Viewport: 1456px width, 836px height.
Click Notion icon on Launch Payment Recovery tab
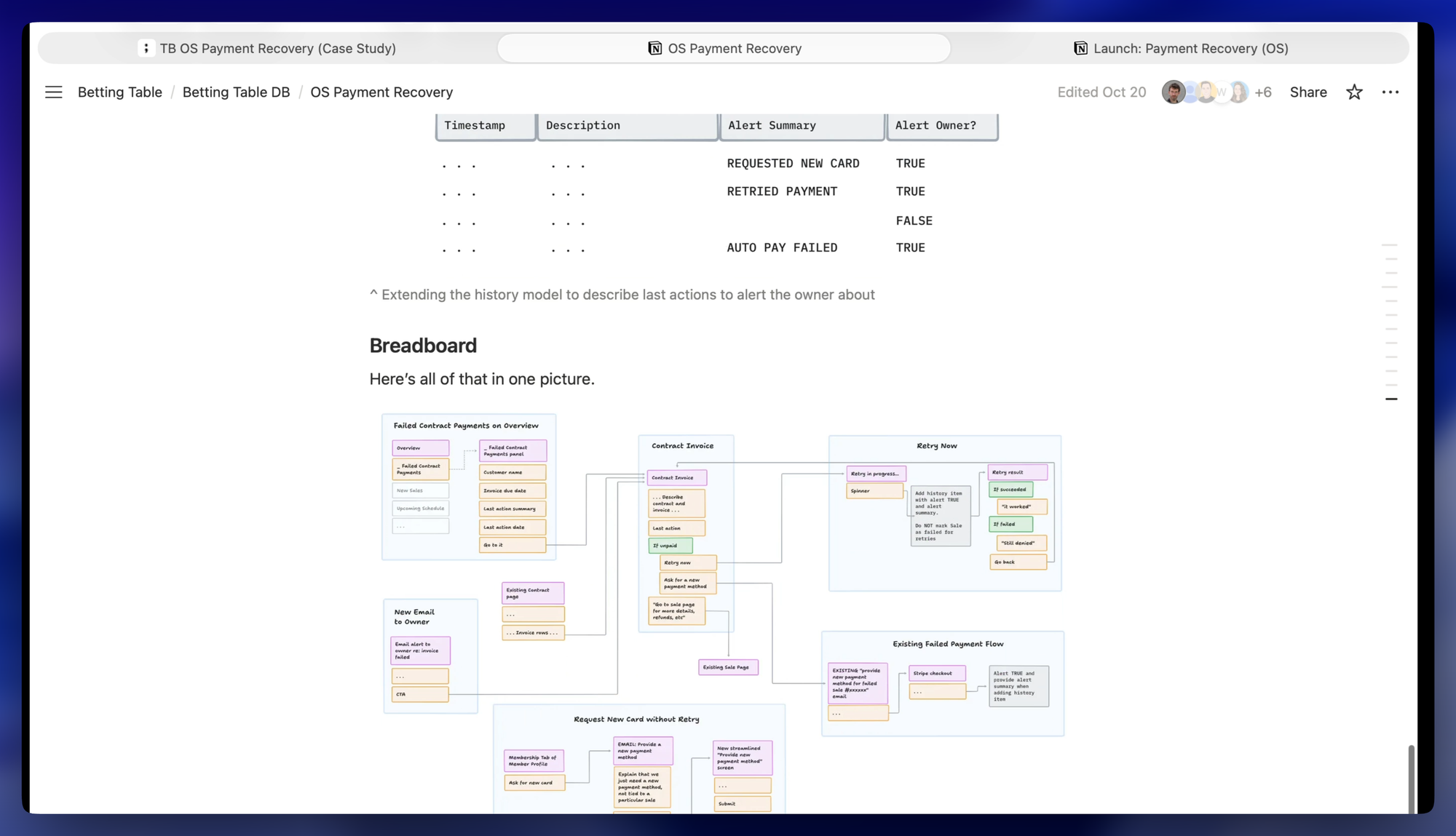coord(1081,48)
